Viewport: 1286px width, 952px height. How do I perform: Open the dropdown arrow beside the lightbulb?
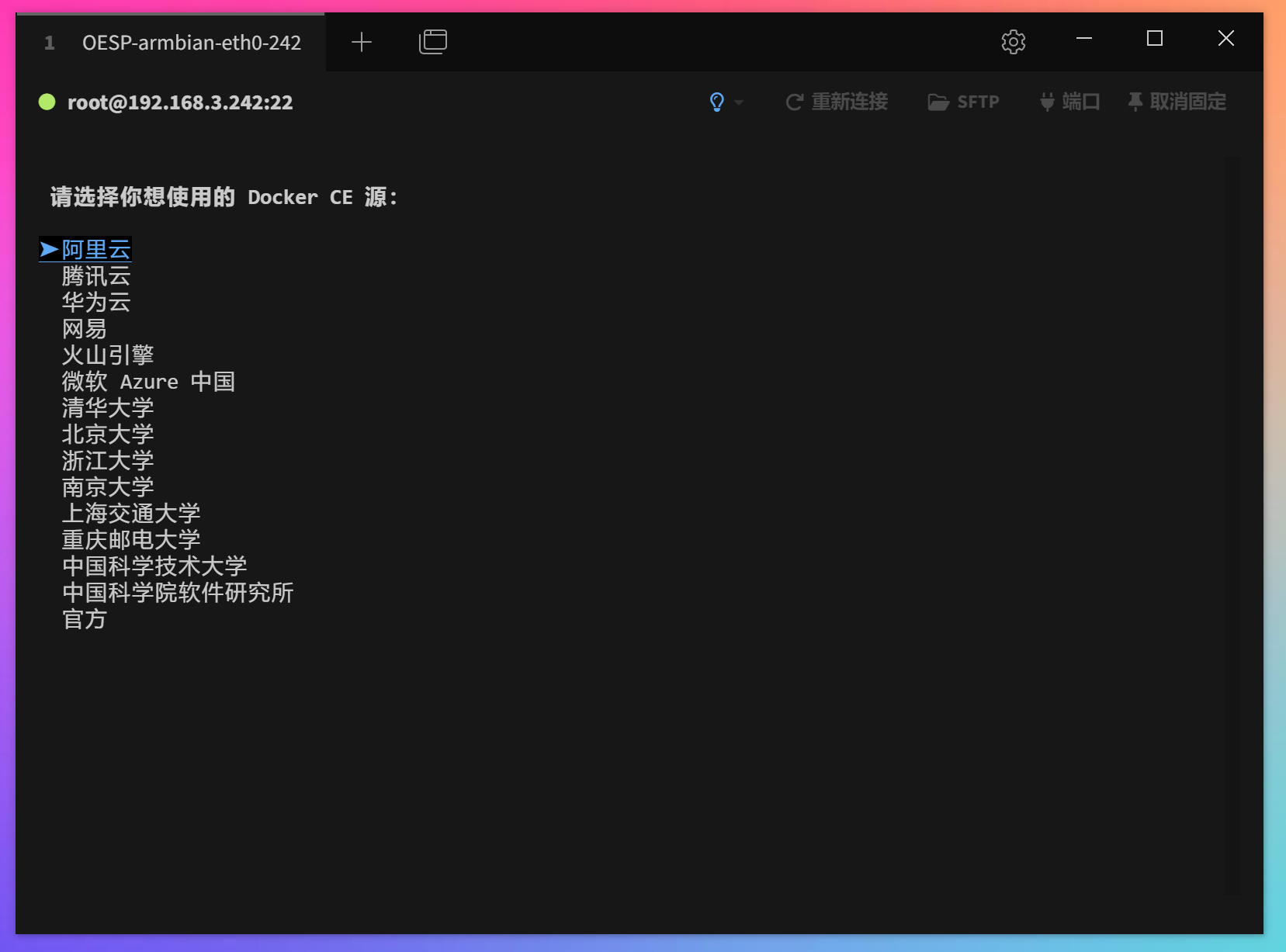tap(740, 102)
